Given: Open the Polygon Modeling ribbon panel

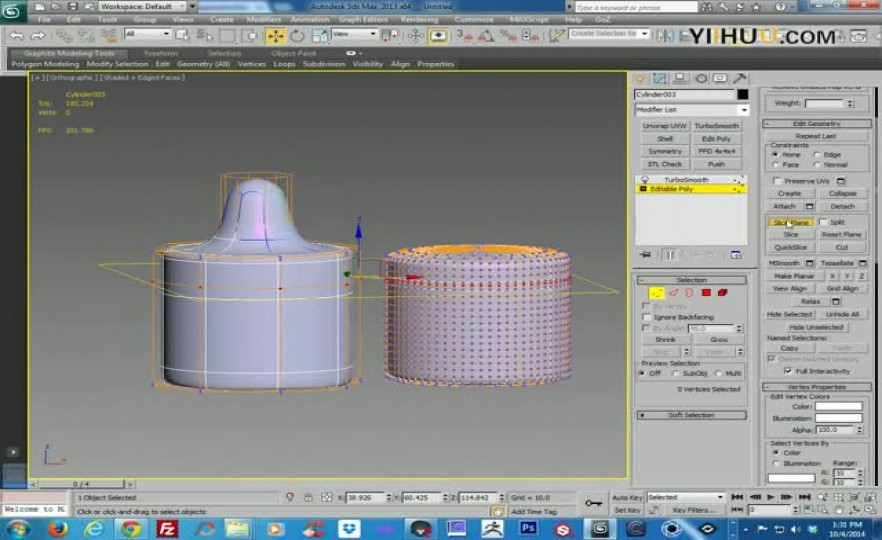Looking at the screenshot, I should (45, 64).
